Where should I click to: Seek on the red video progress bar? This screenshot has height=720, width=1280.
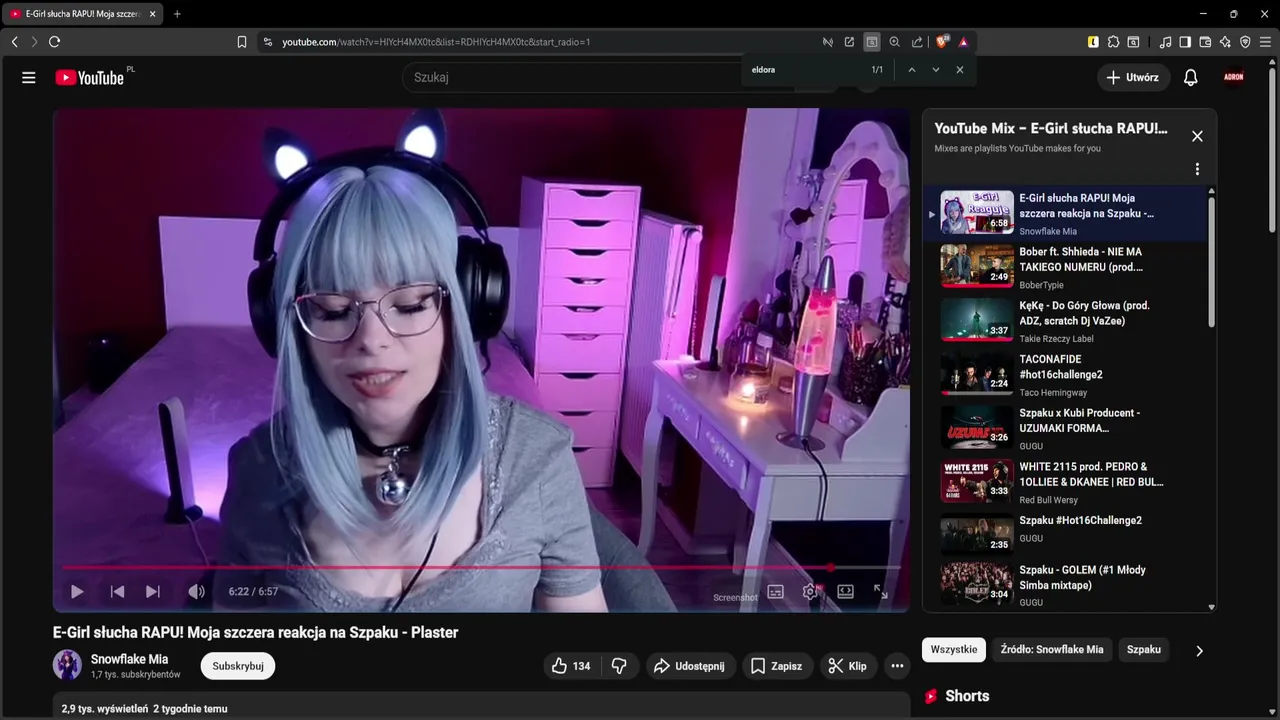pyautogui.click(x=482, y=568)
